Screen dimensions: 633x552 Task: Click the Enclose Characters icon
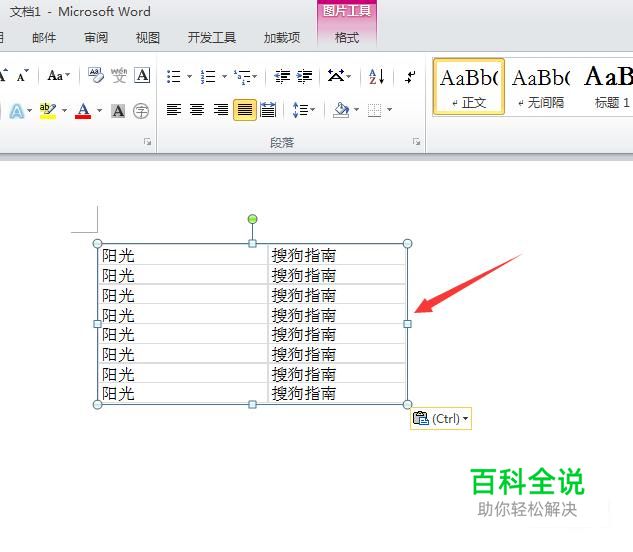tap(141, 111)
